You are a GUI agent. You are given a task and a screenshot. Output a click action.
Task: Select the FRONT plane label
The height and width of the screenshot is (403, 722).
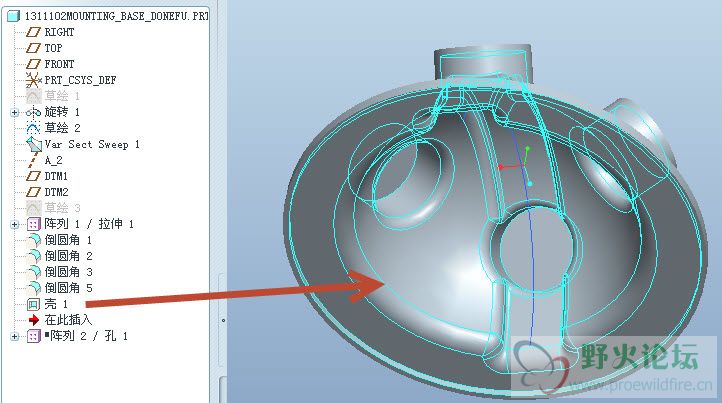click(x=59, y=64)
